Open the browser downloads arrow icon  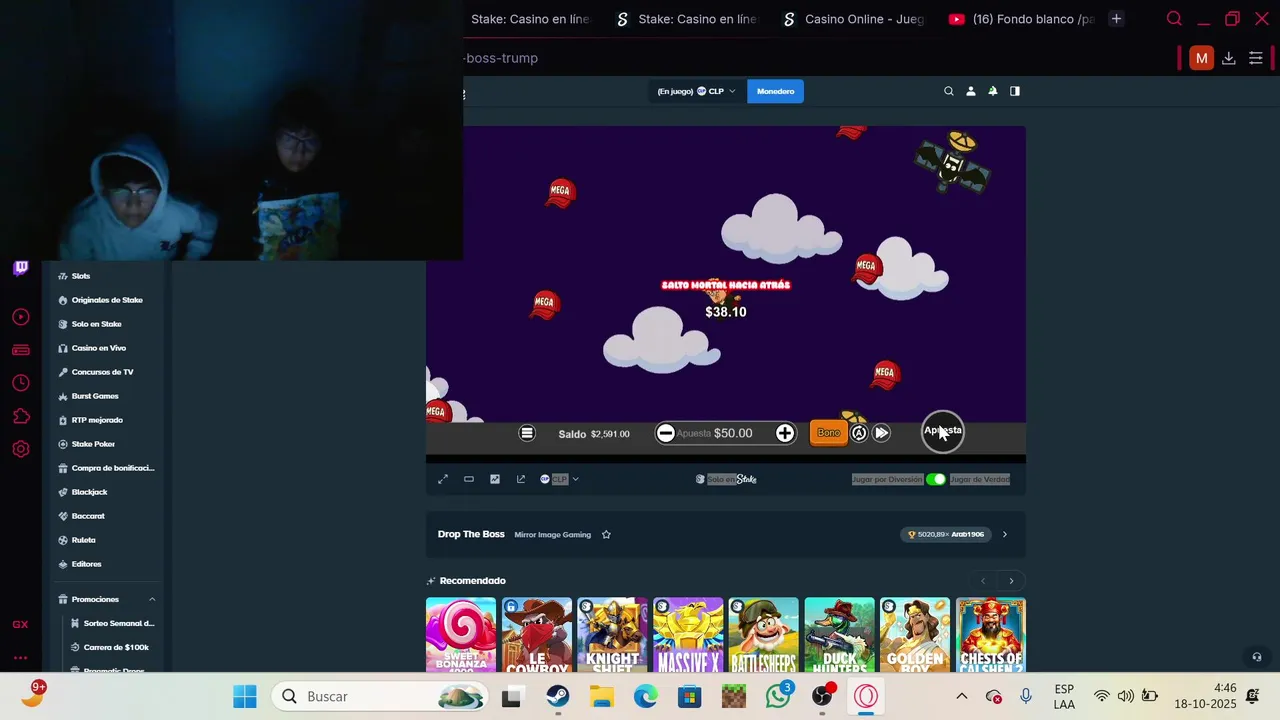(1229, 58)
